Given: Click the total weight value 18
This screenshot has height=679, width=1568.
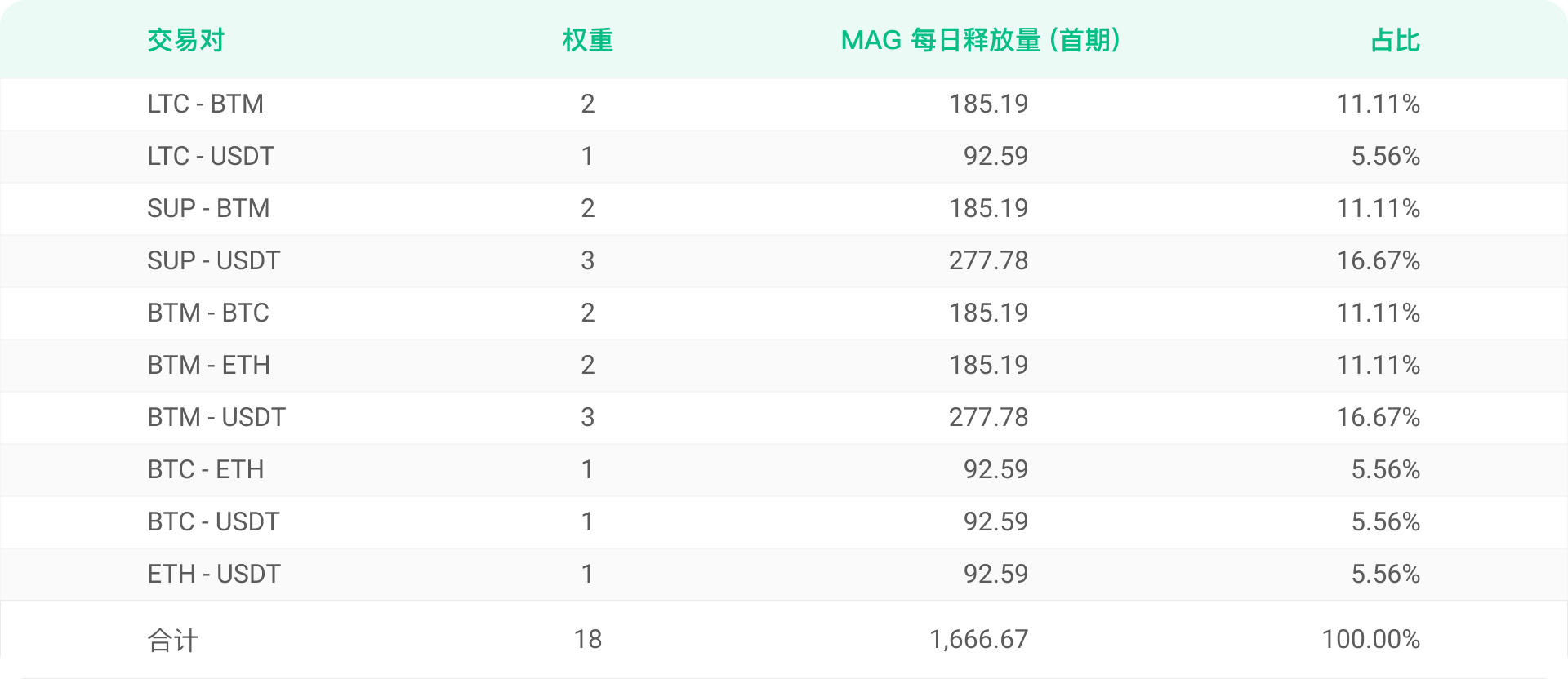Looking at the screenshot, I should click(587, 639).
